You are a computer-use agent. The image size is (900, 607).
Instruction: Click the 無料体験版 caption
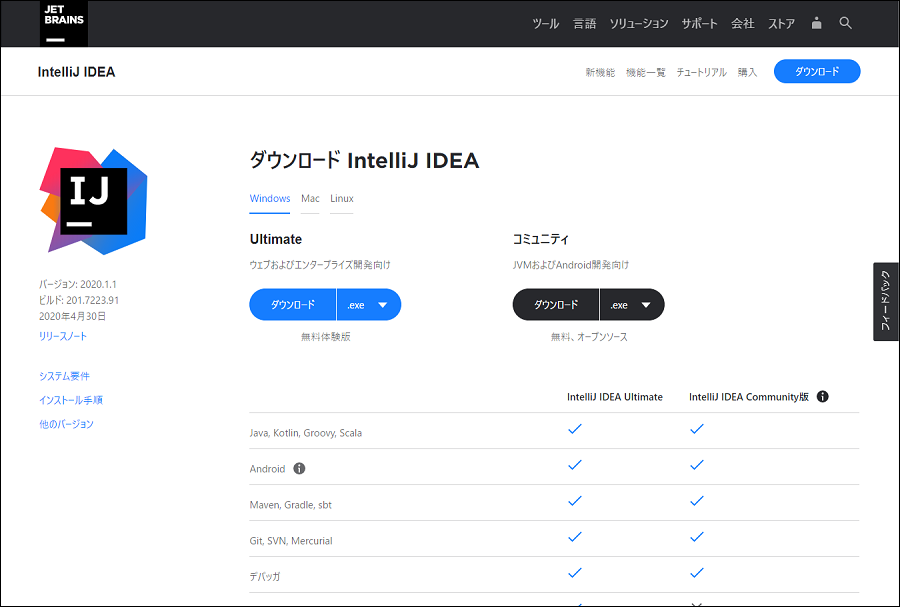click(x=325, y=337)
